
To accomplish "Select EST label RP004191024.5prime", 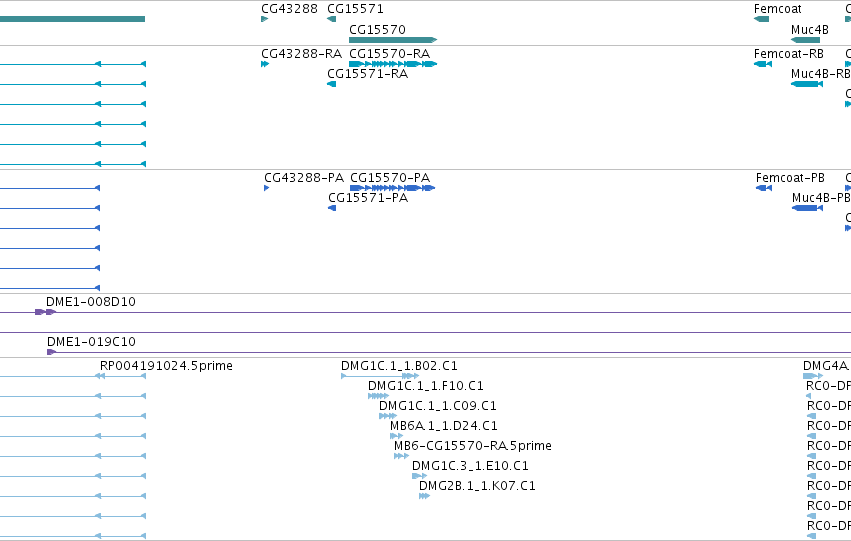I will [x=166, y=366].
